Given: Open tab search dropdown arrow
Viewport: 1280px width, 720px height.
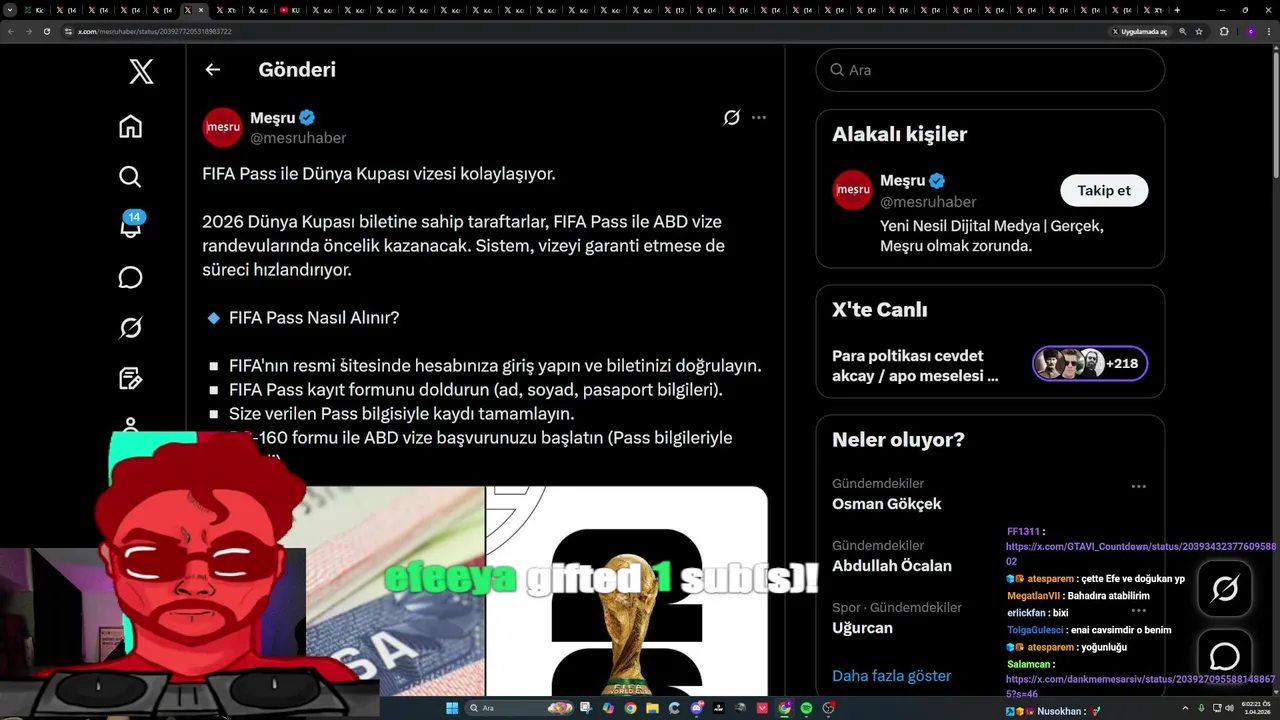Looking at the screenshot, I should [x=11, y=10].
